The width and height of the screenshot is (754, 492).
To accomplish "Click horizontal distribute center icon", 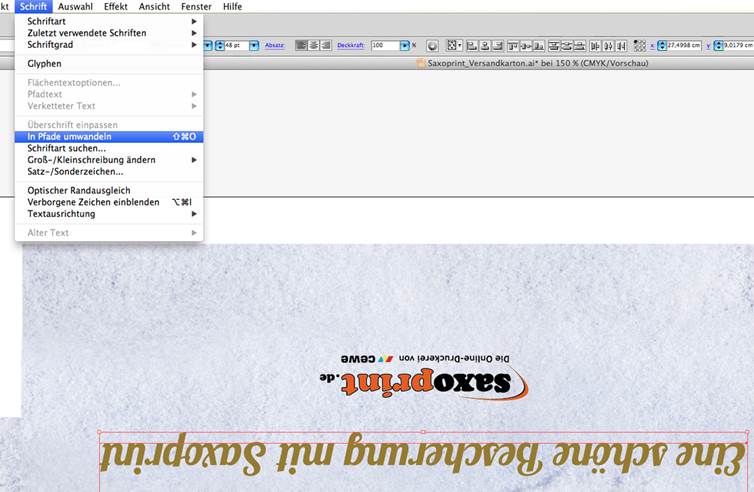I will [x=608, y=46].
